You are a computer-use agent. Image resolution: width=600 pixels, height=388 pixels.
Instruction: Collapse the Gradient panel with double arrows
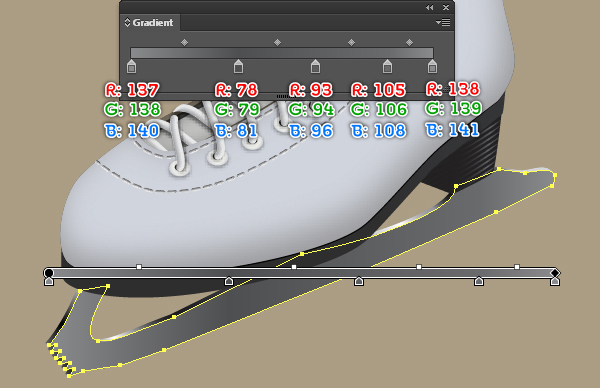tap(430, 8)
